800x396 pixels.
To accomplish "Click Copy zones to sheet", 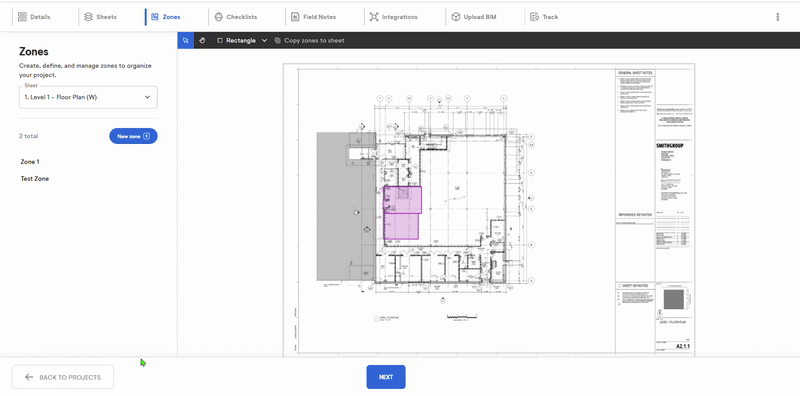I will [x=309, y=40].
